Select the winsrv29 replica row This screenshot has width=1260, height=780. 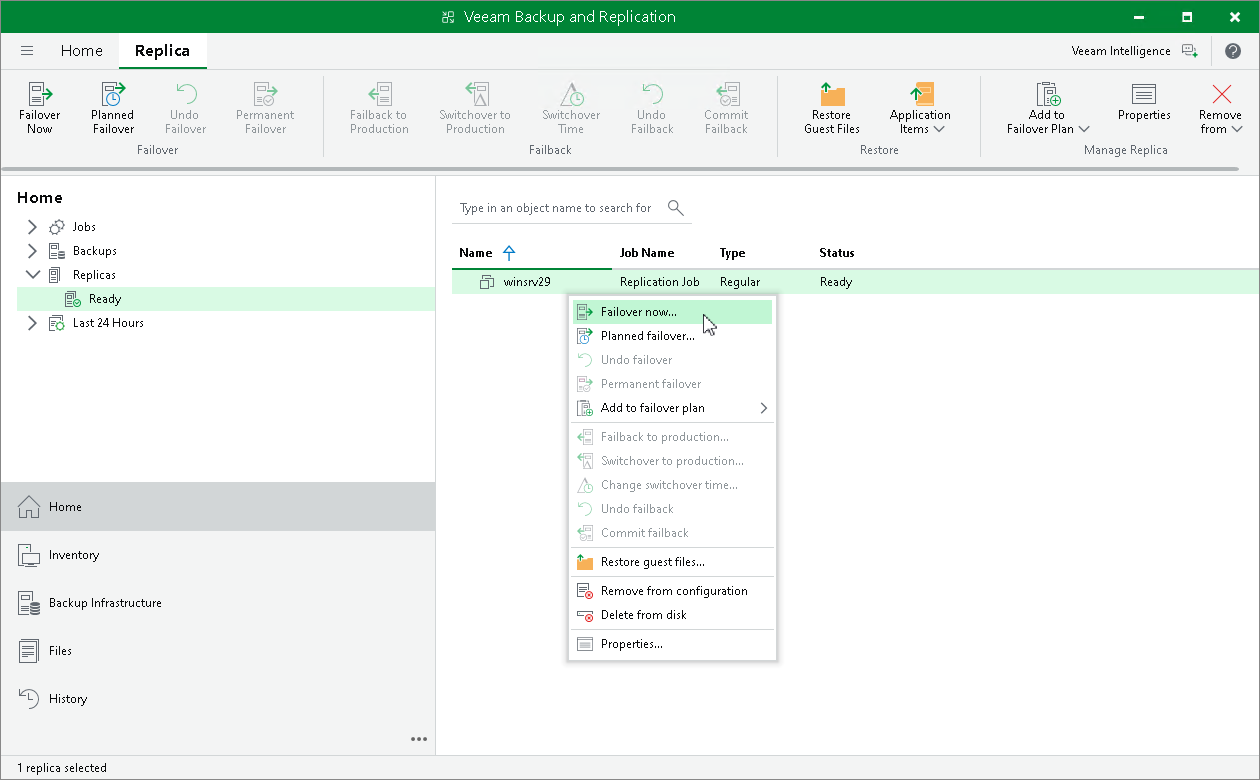pos(855,282)
